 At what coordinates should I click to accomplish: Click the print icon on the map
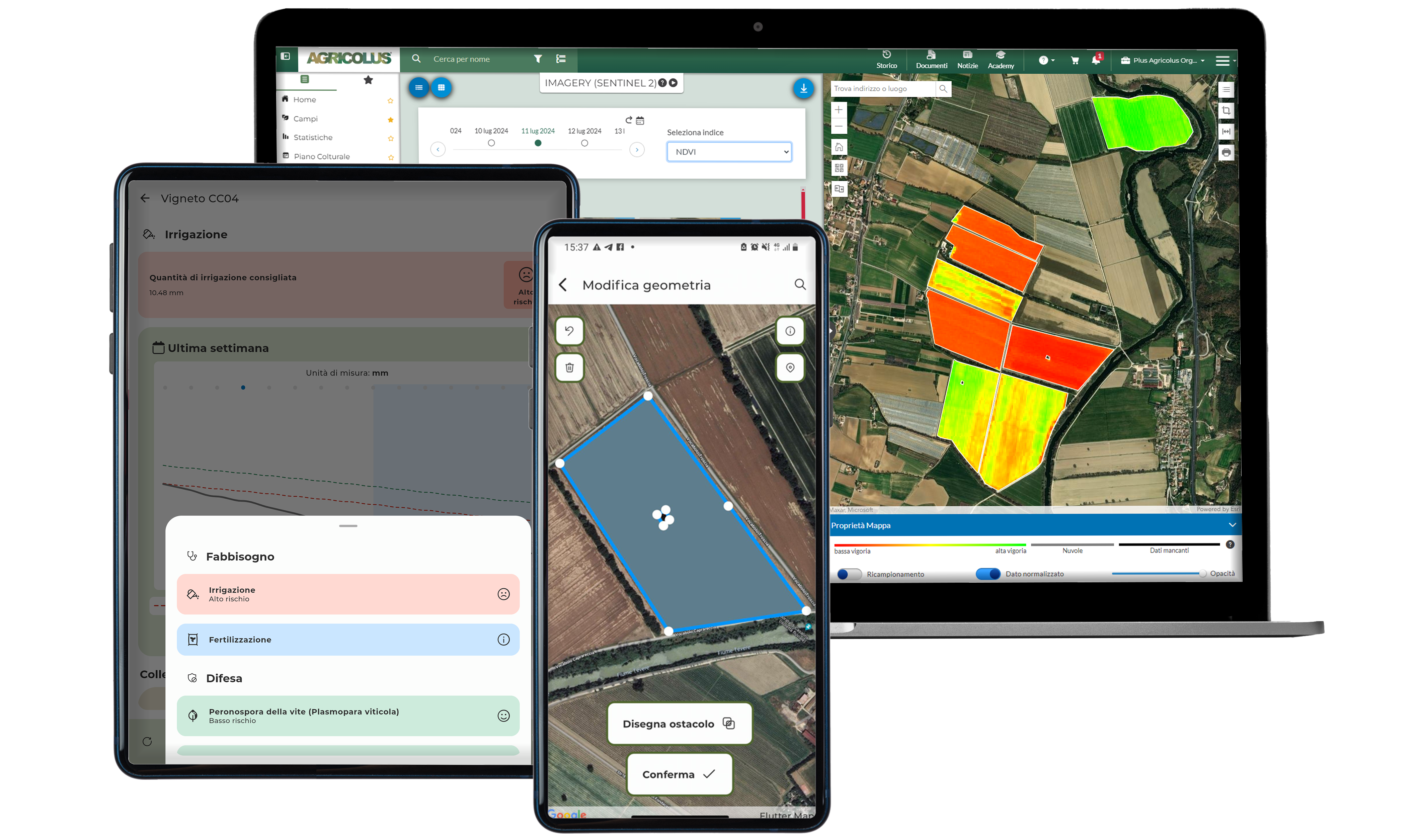pyautogui.click(x=1226, y=153)
